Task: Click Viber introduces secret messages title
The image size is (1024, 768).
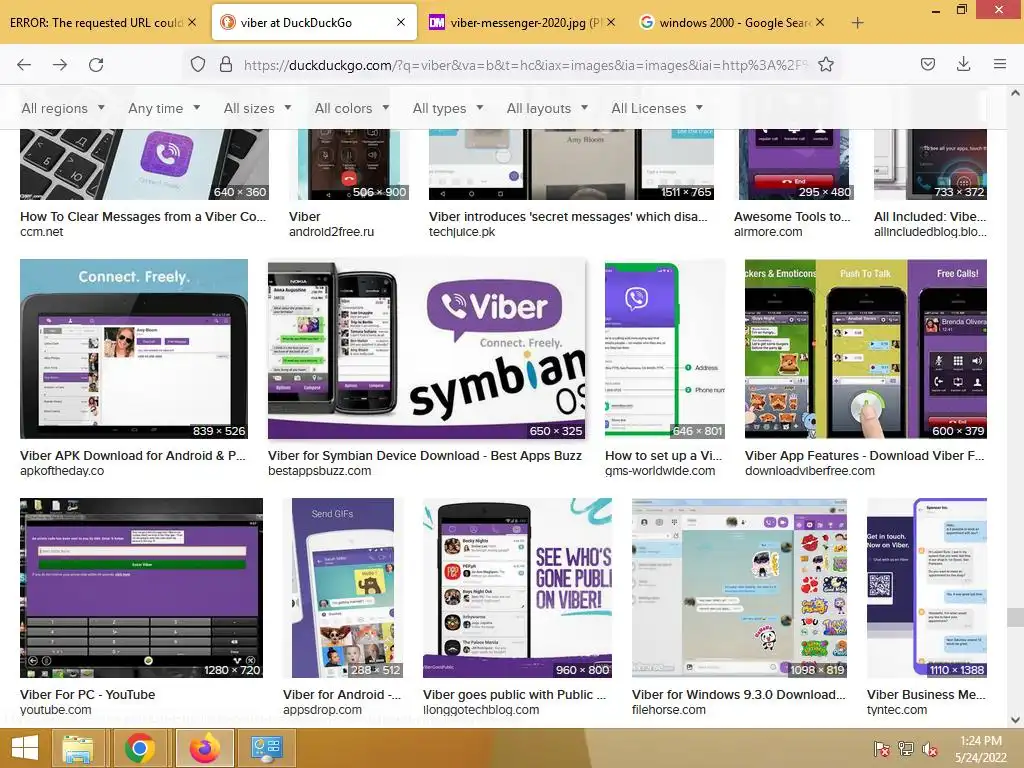Action: (x=568, y=217)
